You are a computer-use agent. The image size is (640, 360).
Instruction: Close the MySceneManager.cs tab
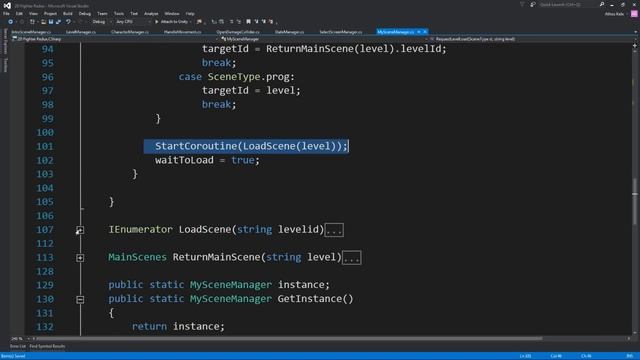tap(425, 32)
